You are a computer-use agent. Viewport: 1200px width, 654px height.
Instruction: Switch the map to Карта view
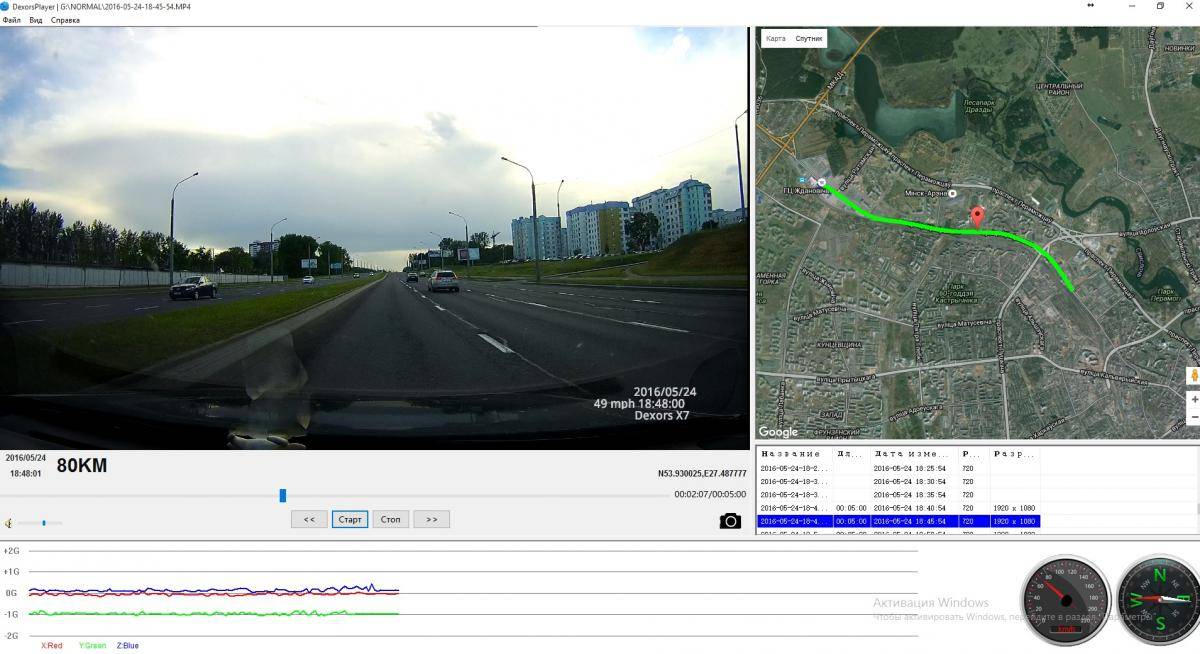[x=775, y=39]
